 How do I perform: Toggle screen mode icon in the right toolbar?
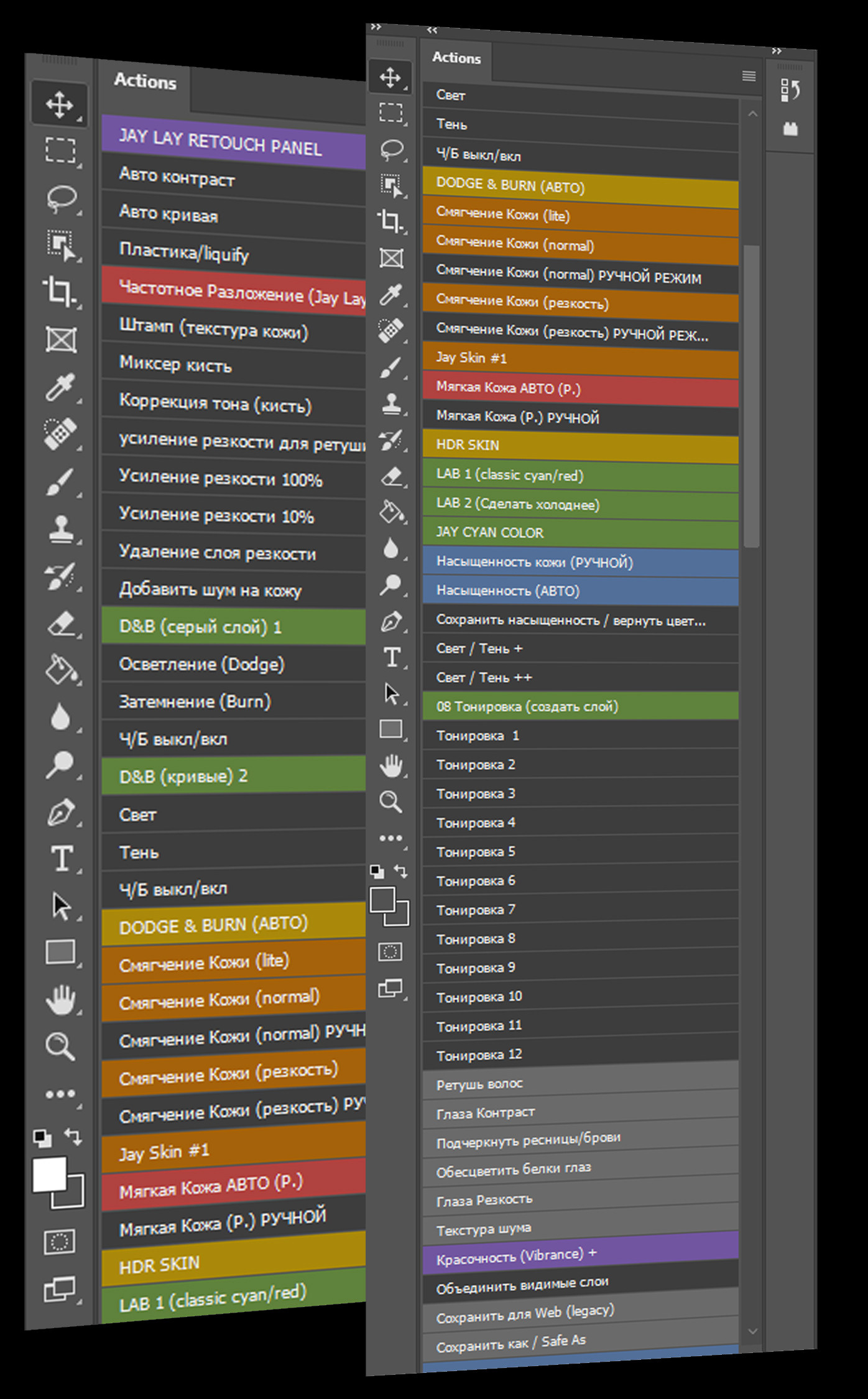click(x=390, y=988)
